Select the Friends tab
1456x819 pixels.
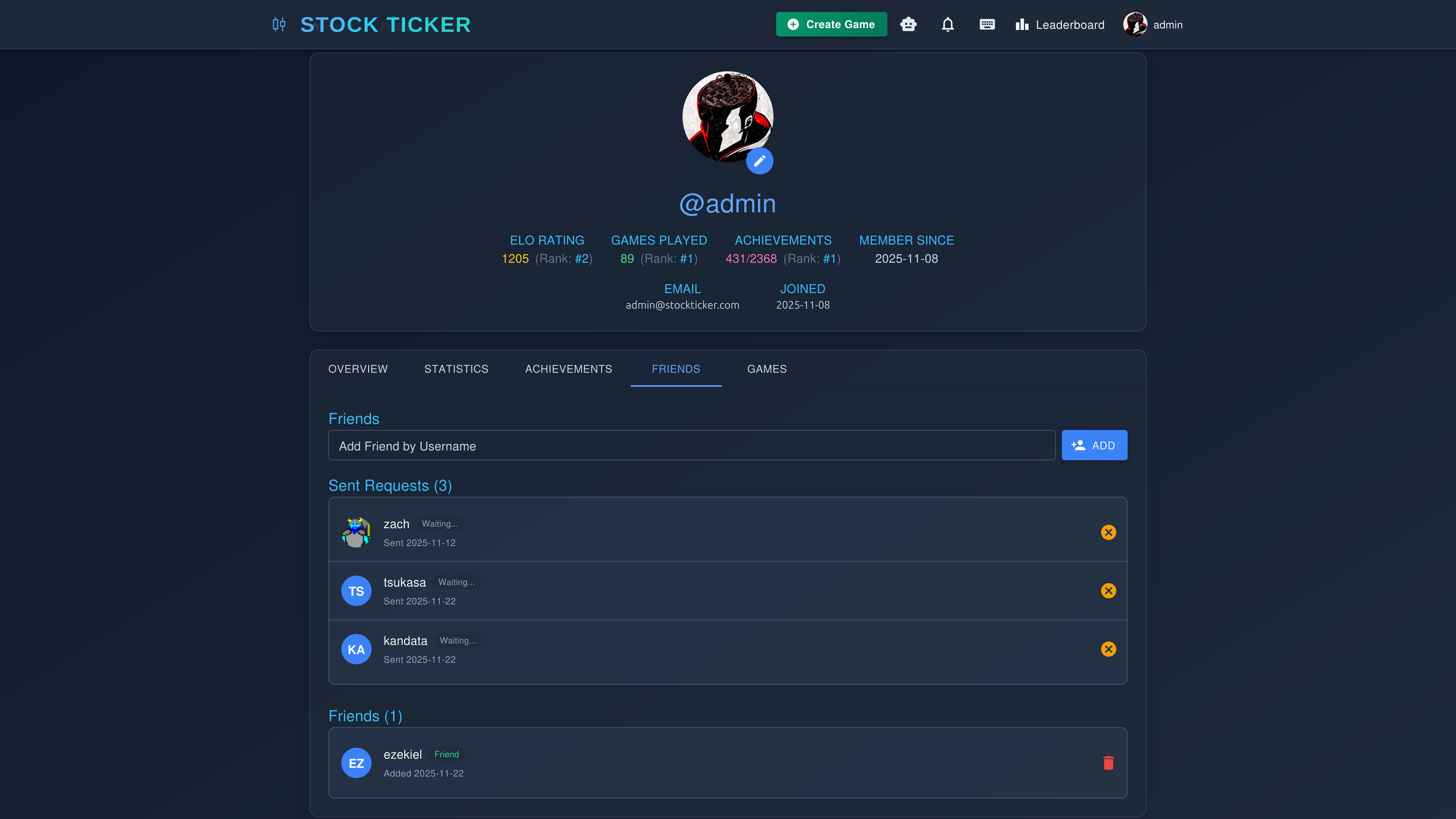676,369
